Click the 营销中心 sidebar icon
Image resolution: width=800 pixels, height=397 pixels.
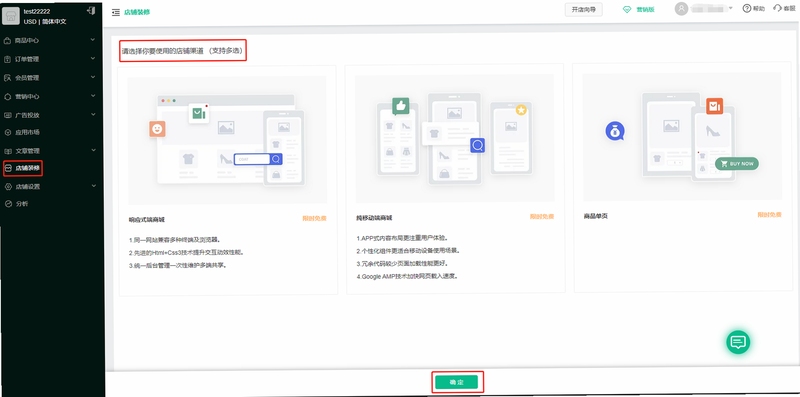click(8, 96)
